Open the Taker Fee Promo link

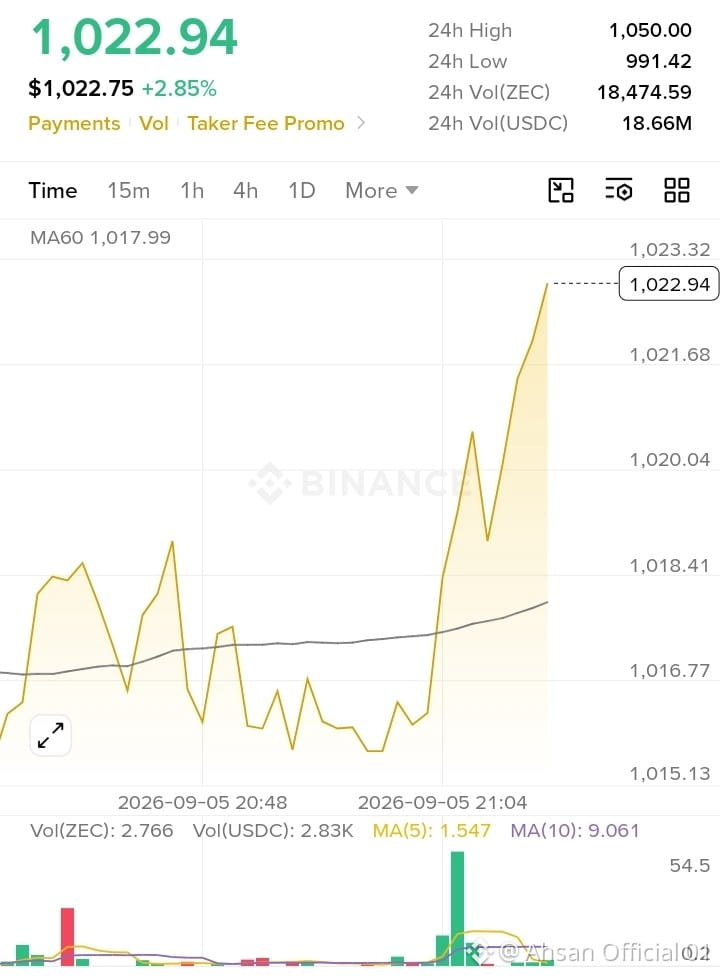pyautogui.click(x=266, y=123)
